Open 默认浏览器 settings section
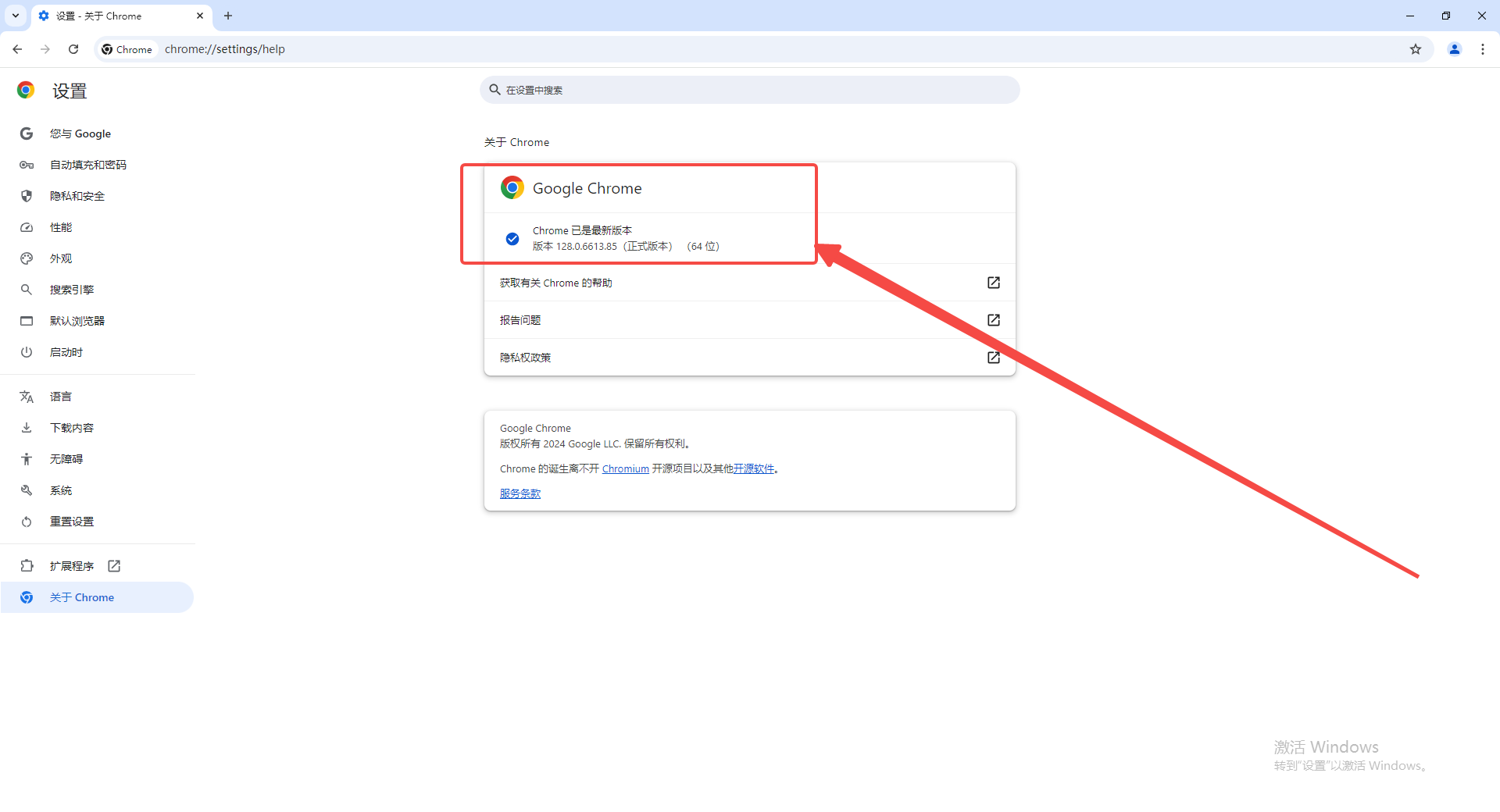Screen dimensions: 1500x812 (x=98, y=321)
